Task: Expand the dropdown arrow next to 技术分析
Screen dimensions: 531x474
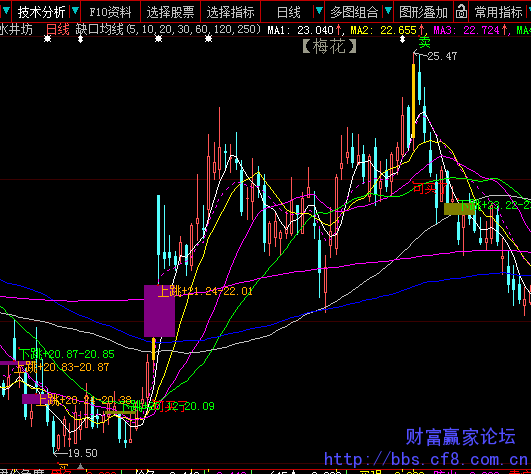Action: point(75,12)
